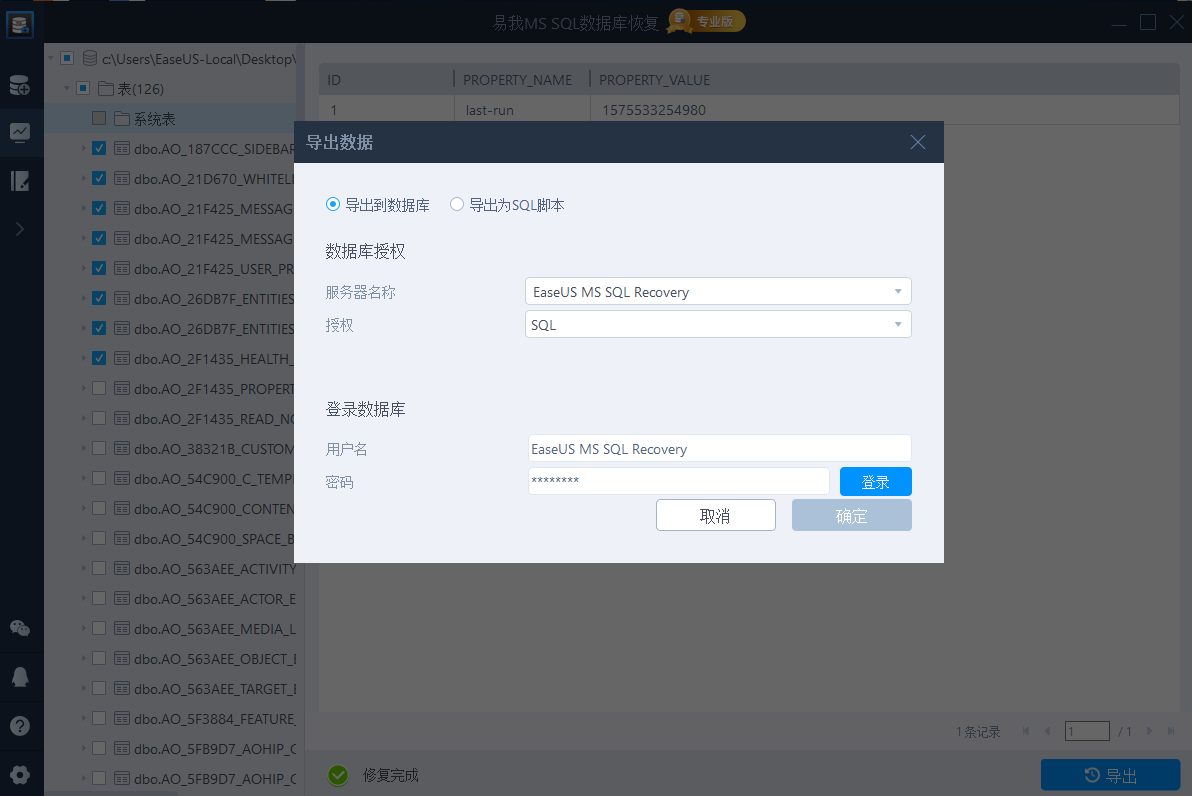Open settings gear in sidebar
The image size is (1192, 796).
click(20, 774)
